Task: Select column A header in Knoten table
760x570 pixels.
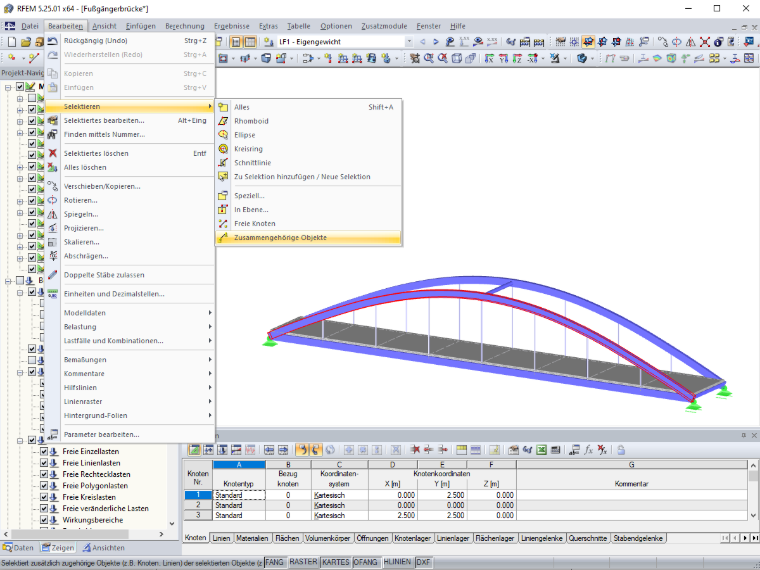Action: 239,464
